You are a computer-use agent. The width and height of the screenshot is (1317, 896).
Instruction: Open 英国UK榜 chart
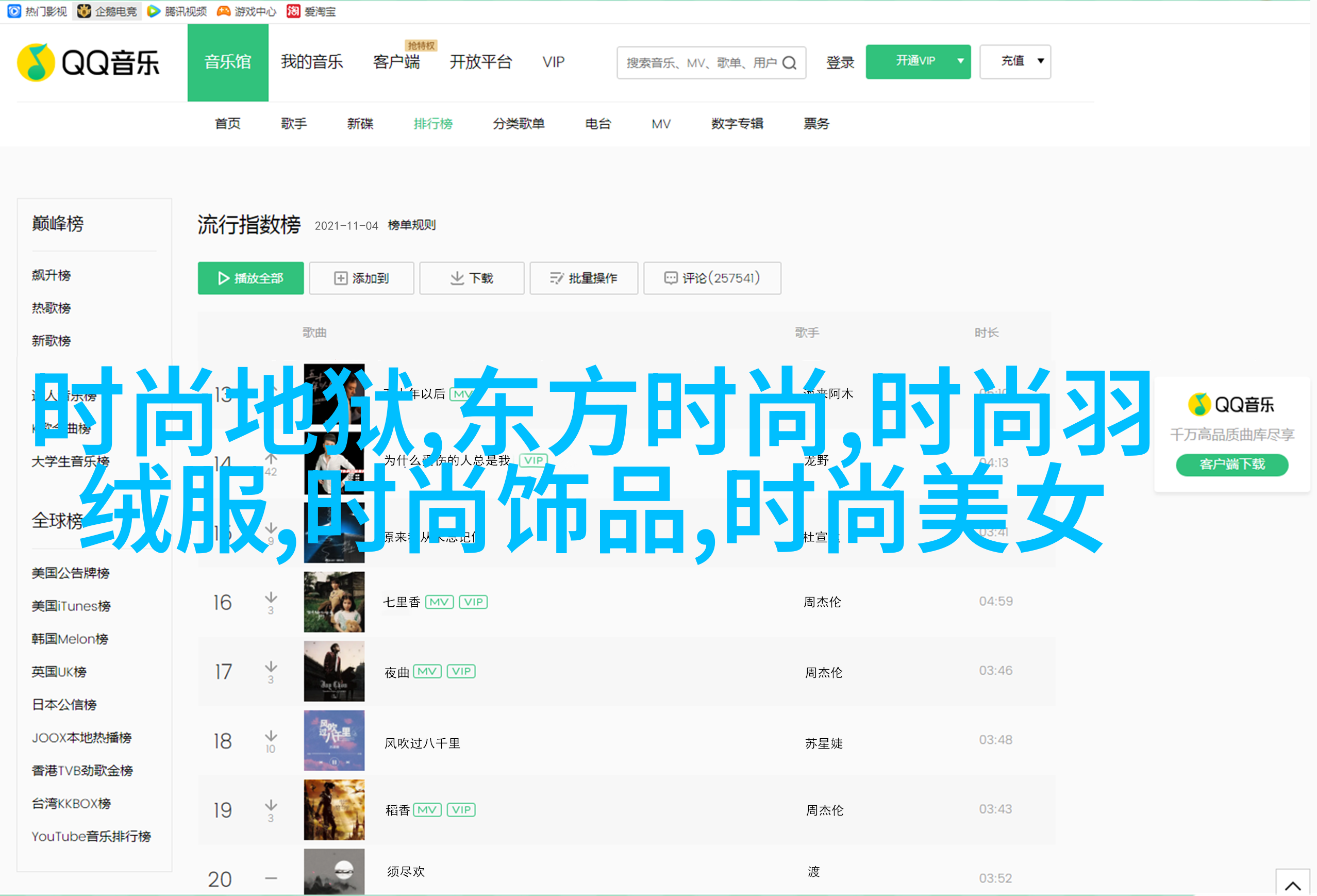(59, 672)
